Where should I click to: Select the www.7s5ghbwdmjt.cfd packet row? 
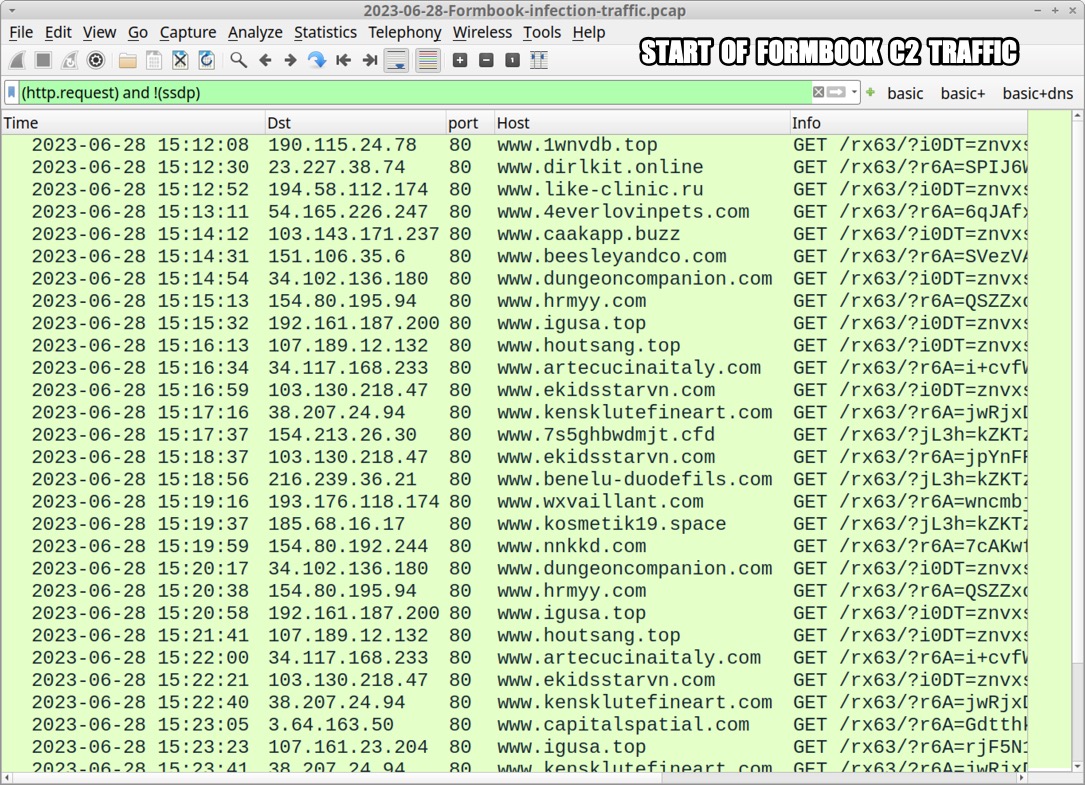pos(514,435)
